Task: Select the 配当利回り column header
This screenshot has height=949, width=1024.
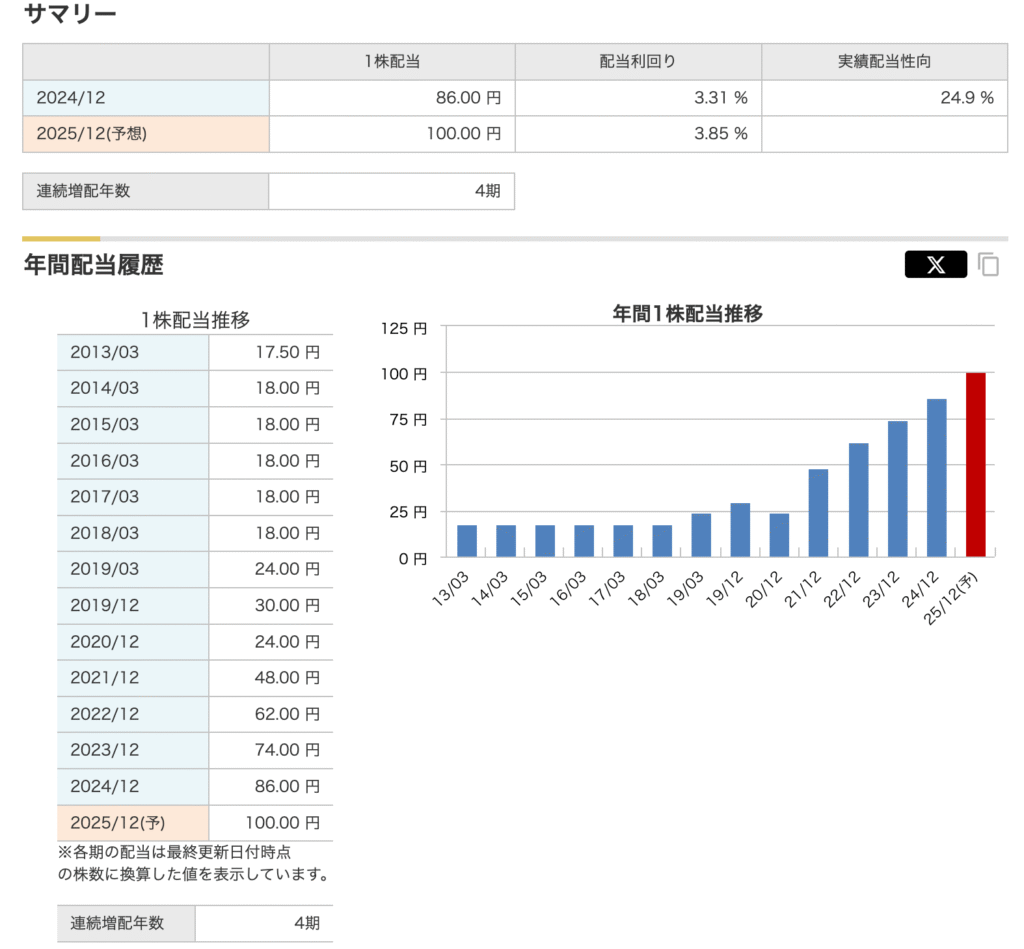Action: coord(638,61)
